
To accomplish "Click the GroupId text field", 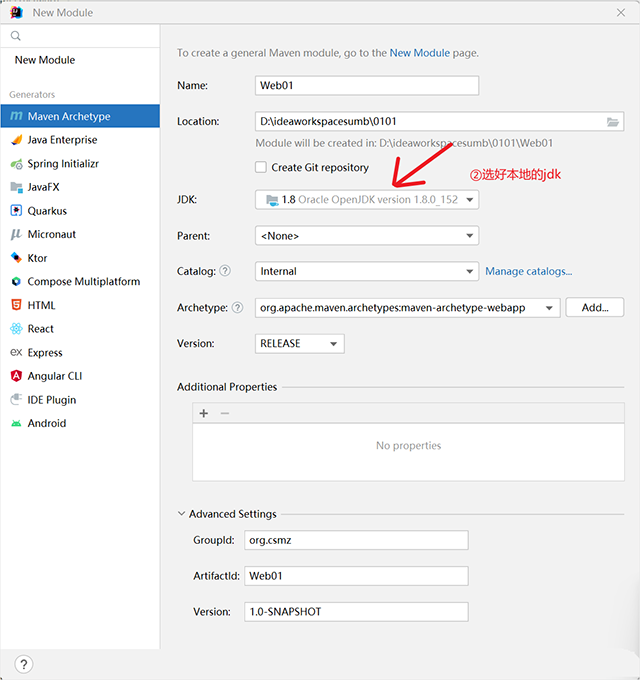I will 356,540.
